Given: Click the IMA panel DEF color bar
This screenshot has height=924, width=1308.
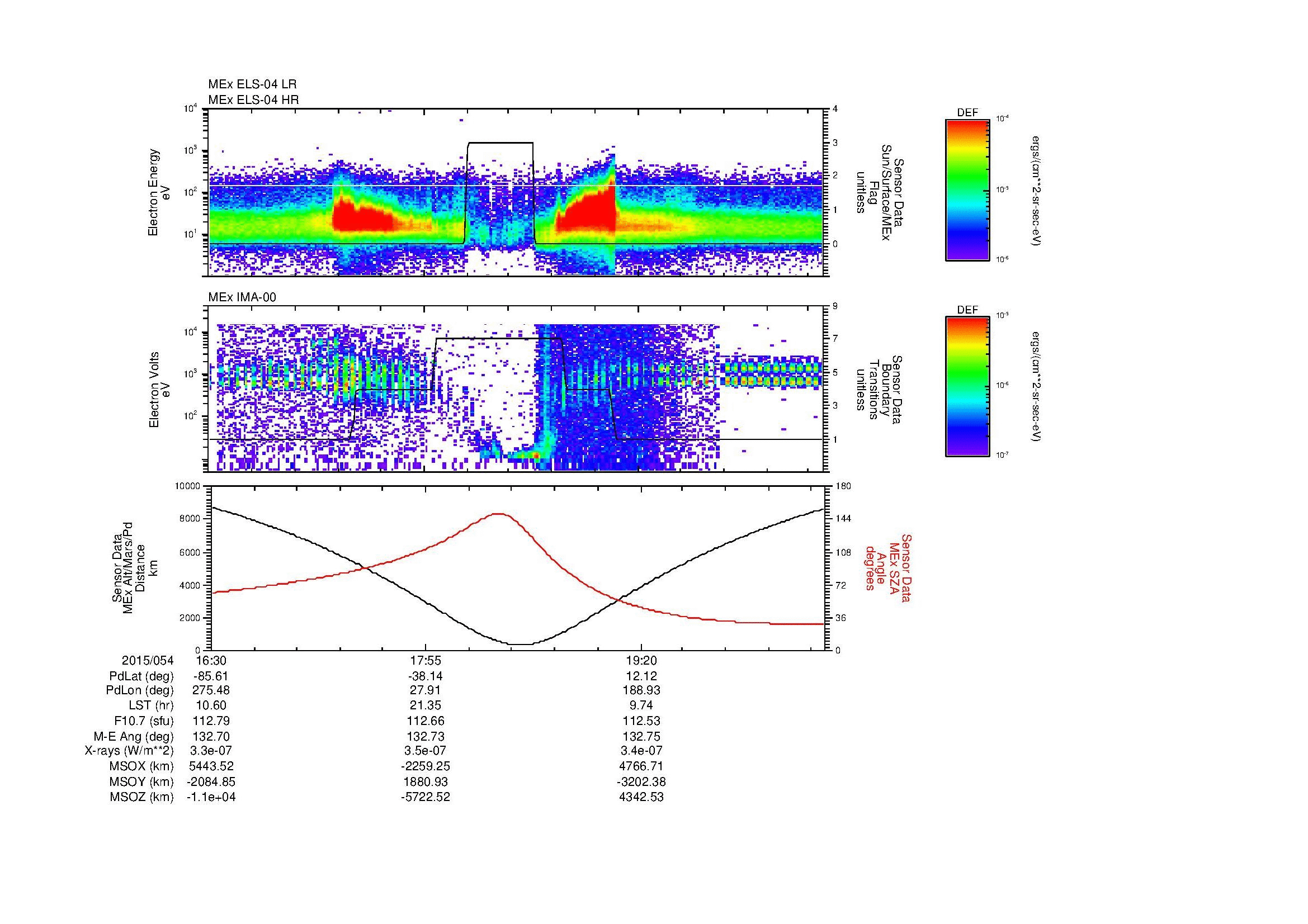Looking at the screenshot, I should coord(967,387).
